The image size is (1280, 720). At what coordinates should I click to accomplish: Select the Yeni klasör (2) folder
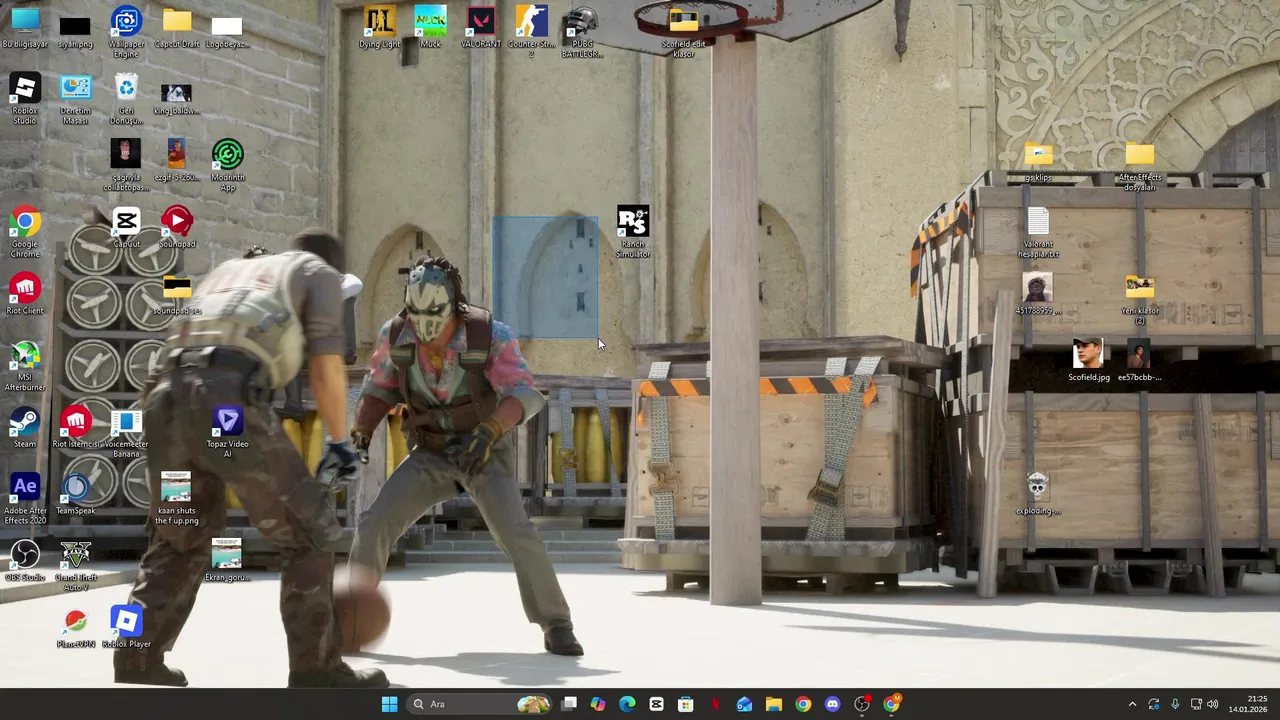(x=1139, y=299)
